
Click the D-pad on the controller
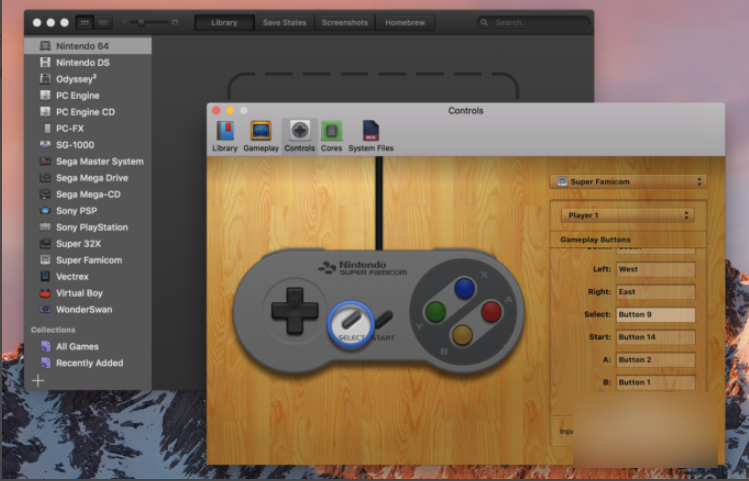(295, 310)
